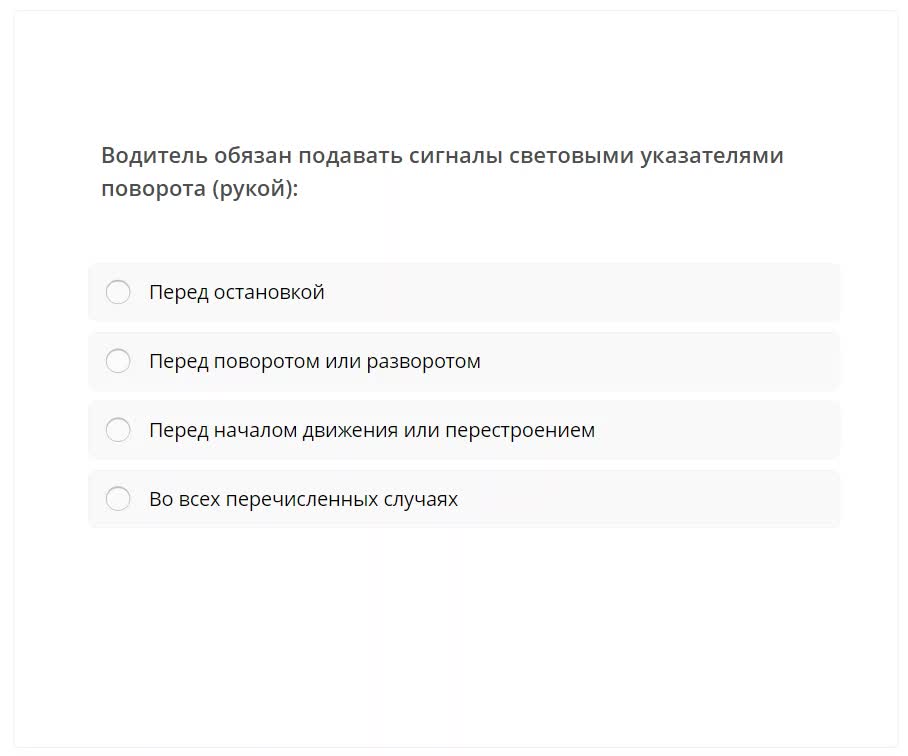Mark the "Во всех перечисленных случаях" radio circle

(118, 499)
